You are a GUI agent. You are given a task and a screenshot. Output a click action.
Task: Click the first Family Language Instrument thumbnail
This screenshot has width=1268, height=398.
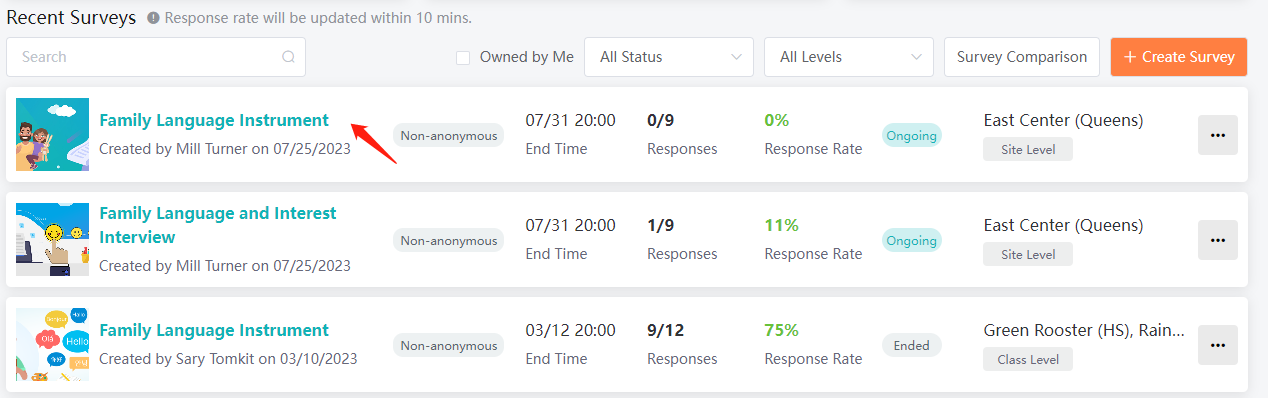pyautogui.click(x=52, y=134)
